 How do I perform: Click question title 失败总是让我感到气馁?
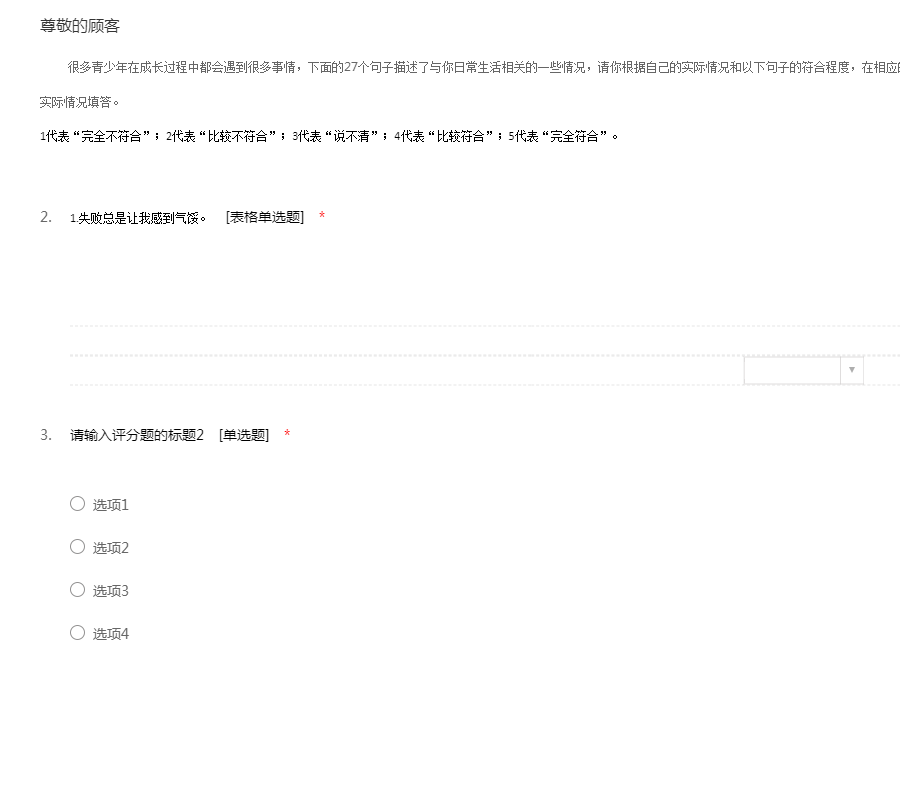click(141, 218)
